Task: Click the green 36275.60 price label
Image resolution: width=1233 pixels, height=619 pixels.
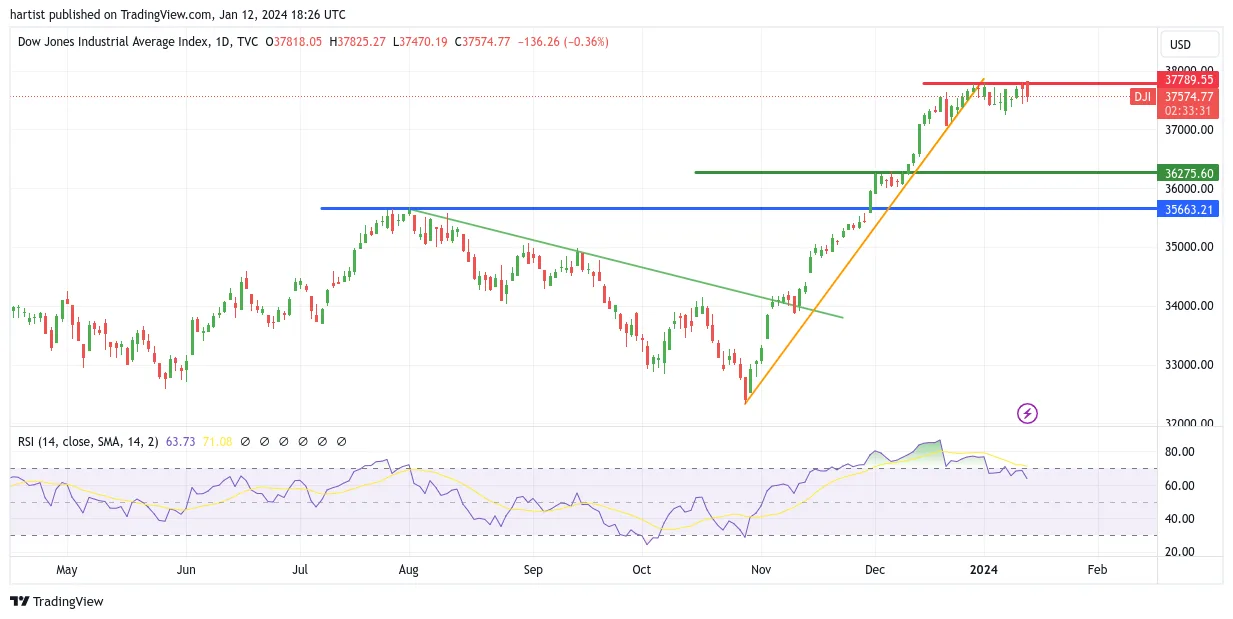Action: tap(1189, 173)
